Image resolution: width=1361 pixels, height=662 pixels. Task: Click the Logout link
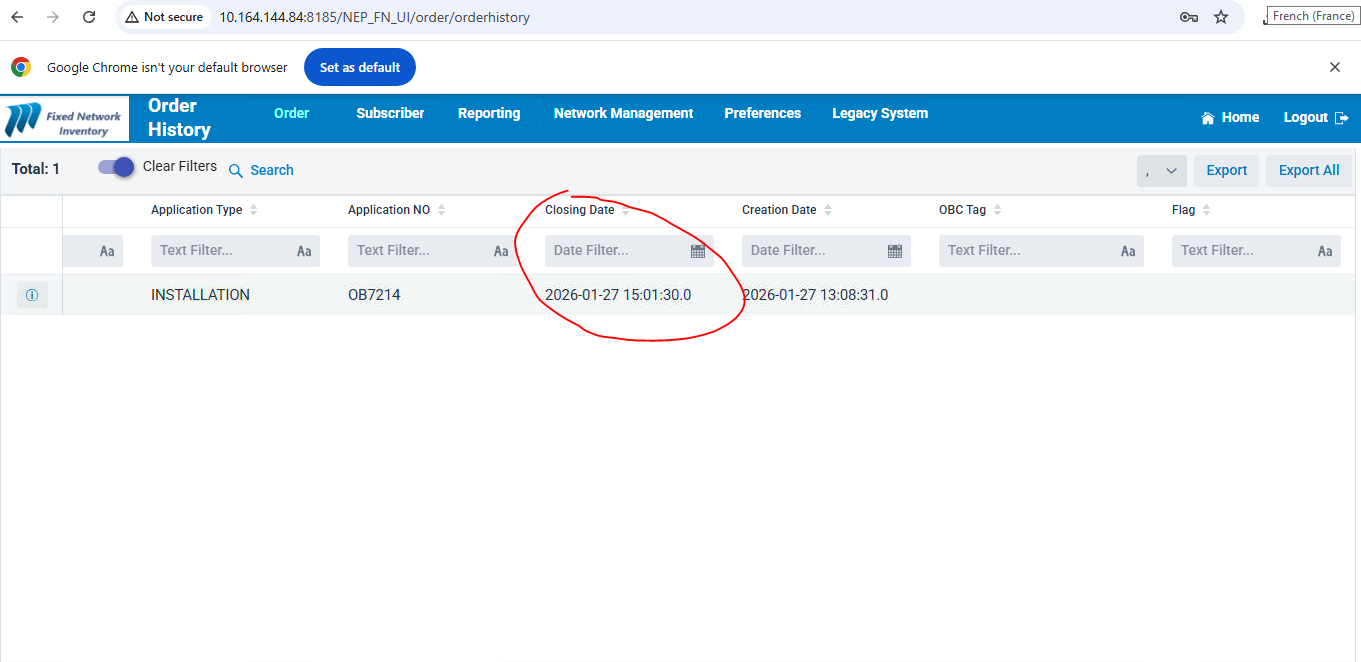click(x=1315, y=117)
